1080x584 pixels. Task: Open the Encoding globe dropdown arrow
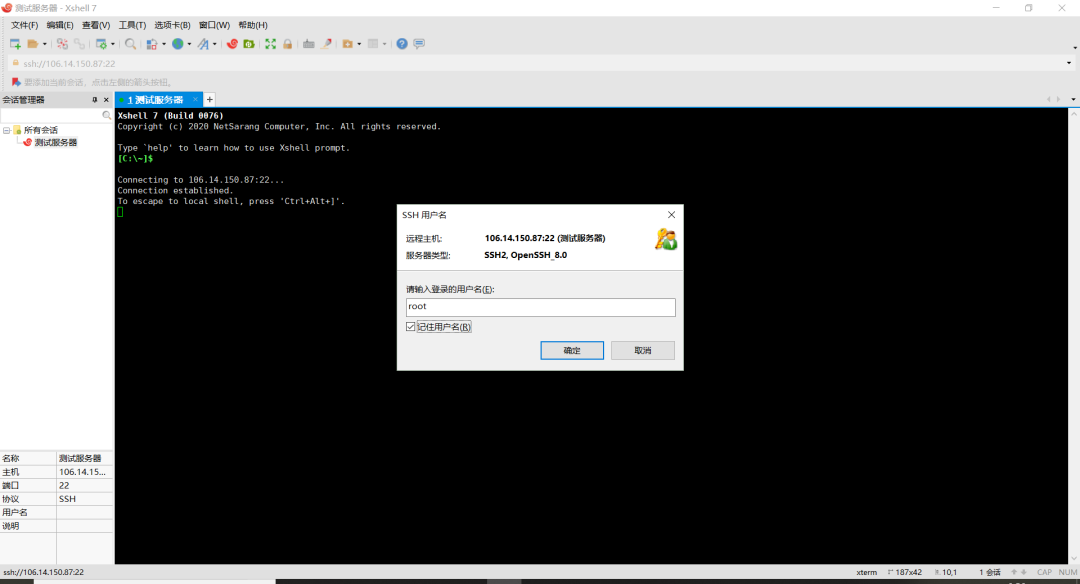coord(189,44)
